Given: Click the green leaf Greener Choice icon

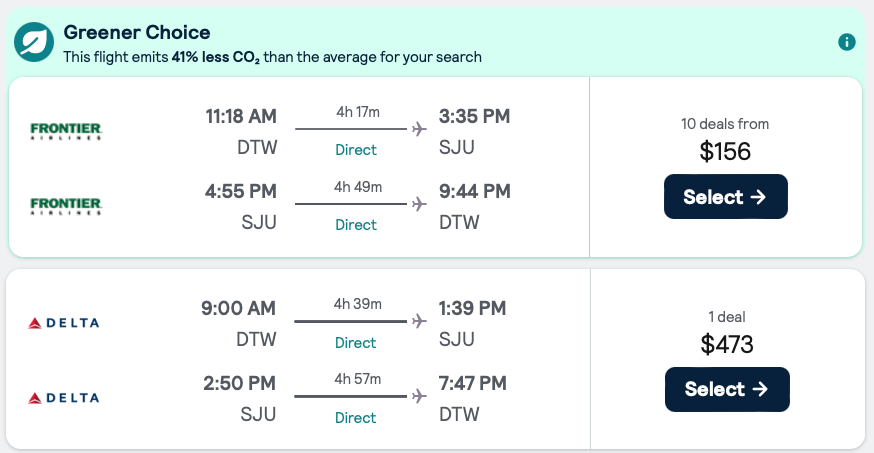Looking at the screenshot, I should (34, 42).
